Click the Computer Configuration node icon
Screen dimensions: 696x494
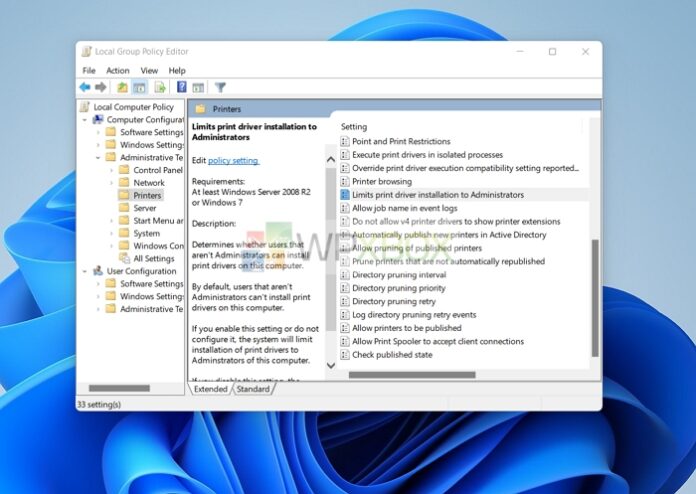pyautogui.click(x=98, y=119)
